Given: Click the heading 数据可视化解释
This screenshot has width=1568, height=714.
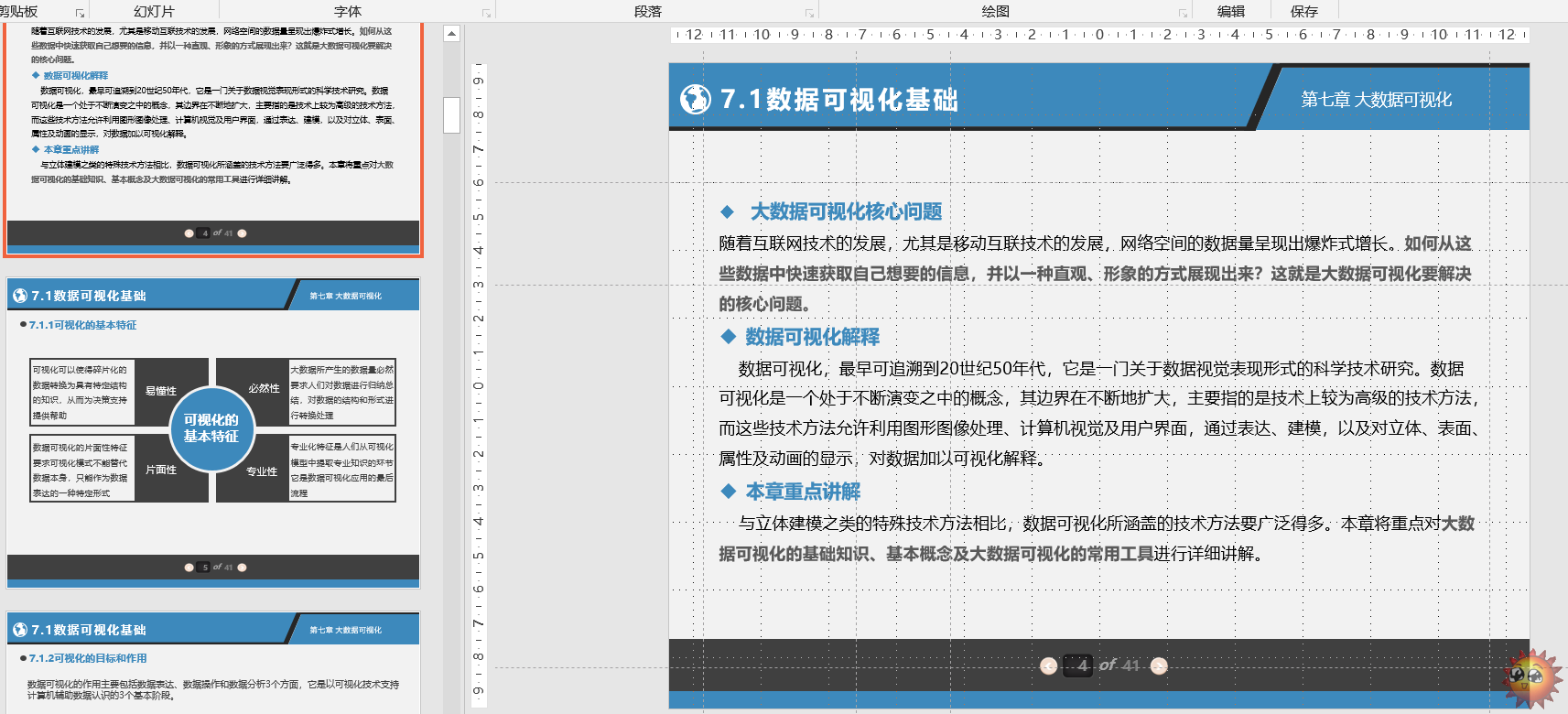Looking at the screenshot, I should click(812, 337).
